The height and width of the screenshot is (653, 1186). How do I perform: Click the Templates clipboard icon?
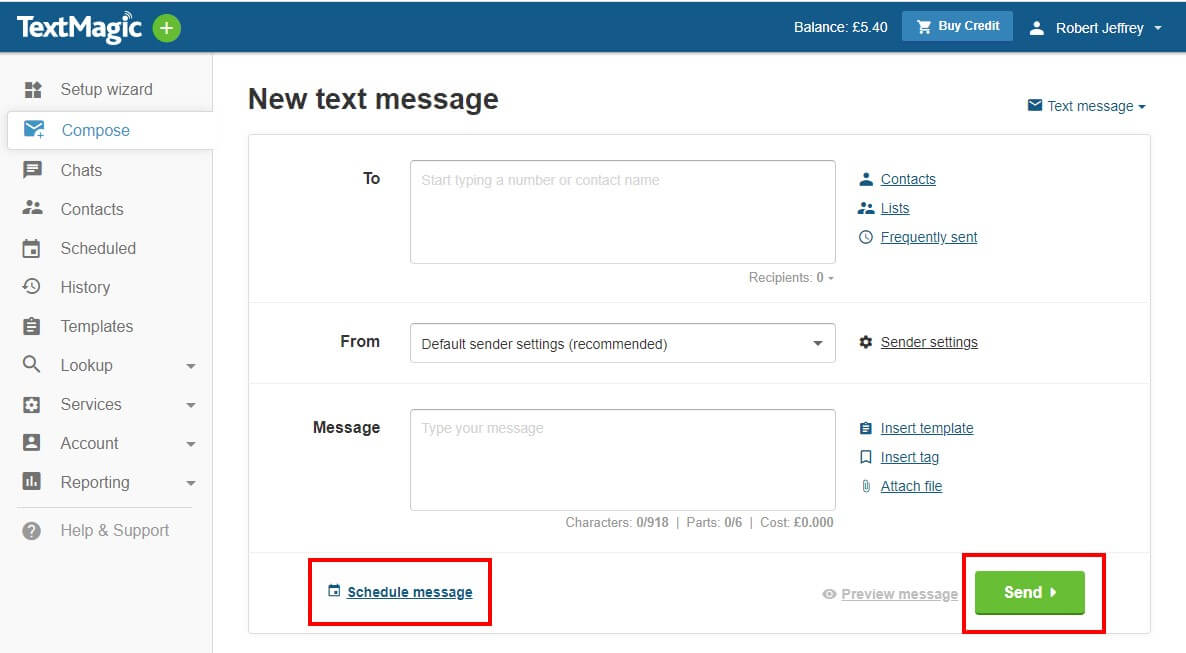(x=32, y=326)
